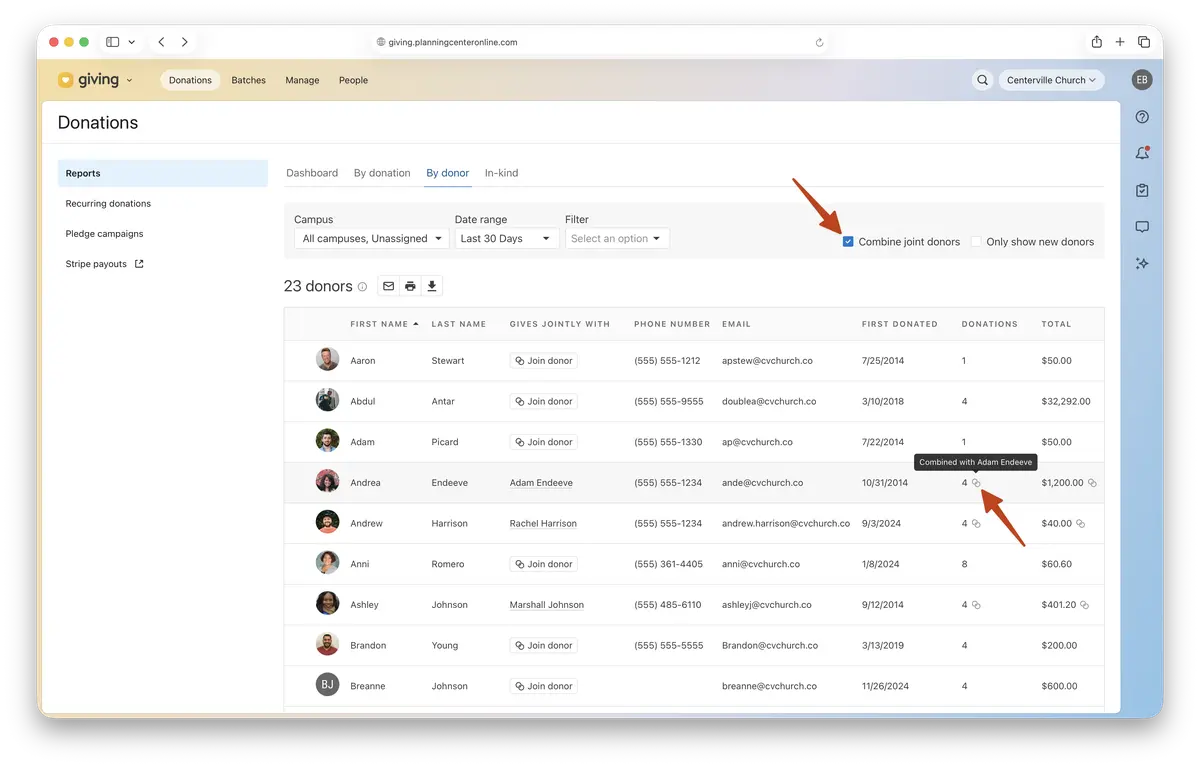Uncheck Combine joint donors checkbox
The width and height of the screenshot is (1200, 767).
point(848,242)
